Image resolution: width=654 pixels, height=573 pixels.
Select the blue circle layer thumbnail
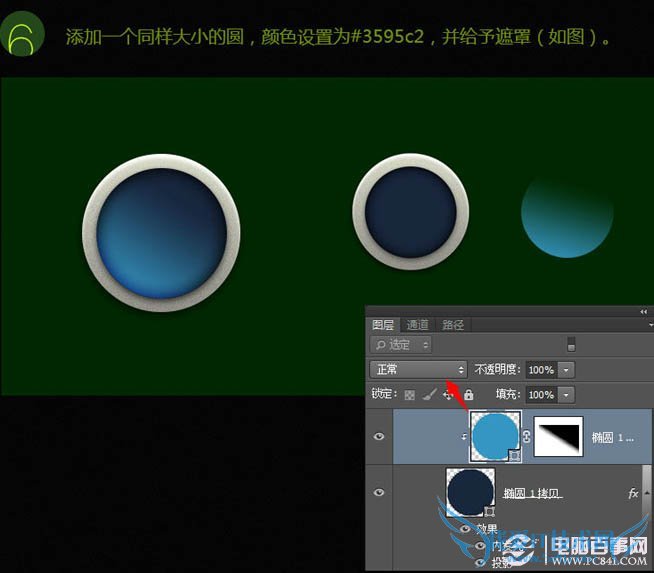(x=495, y=437)
